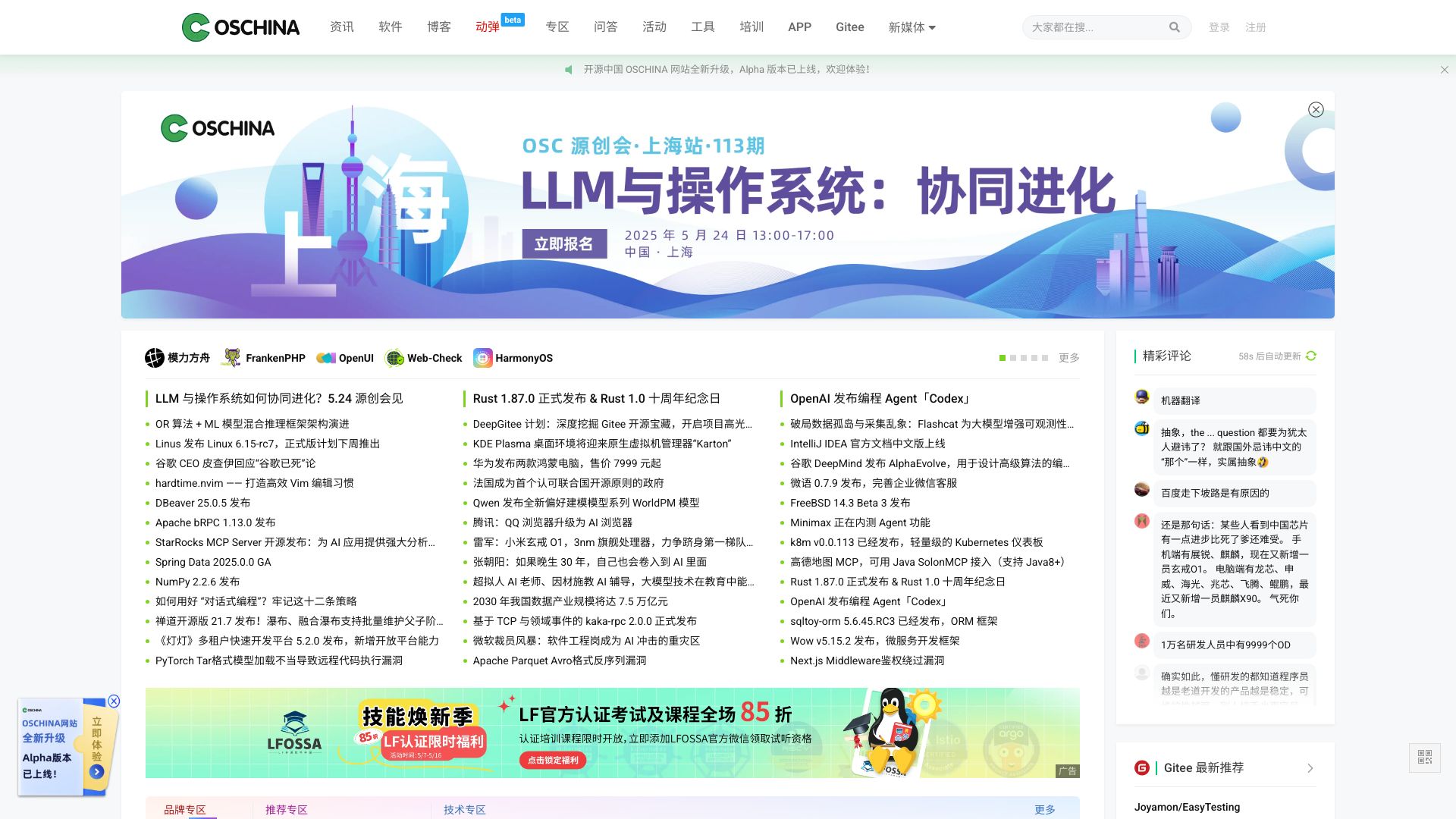
Task: Open the 动弹 beta nav item
Action: [488, 27]
